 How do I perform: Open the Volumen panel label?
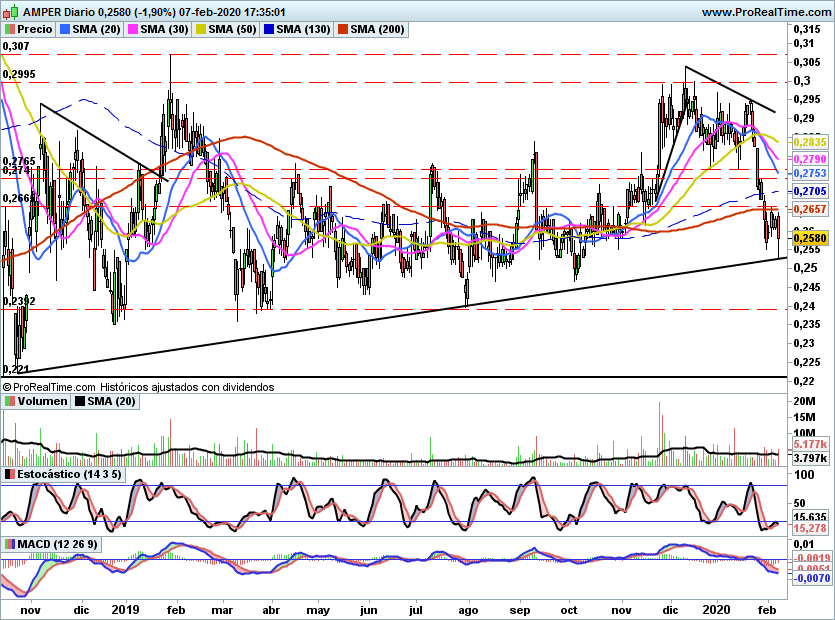(x=43, y=401)
